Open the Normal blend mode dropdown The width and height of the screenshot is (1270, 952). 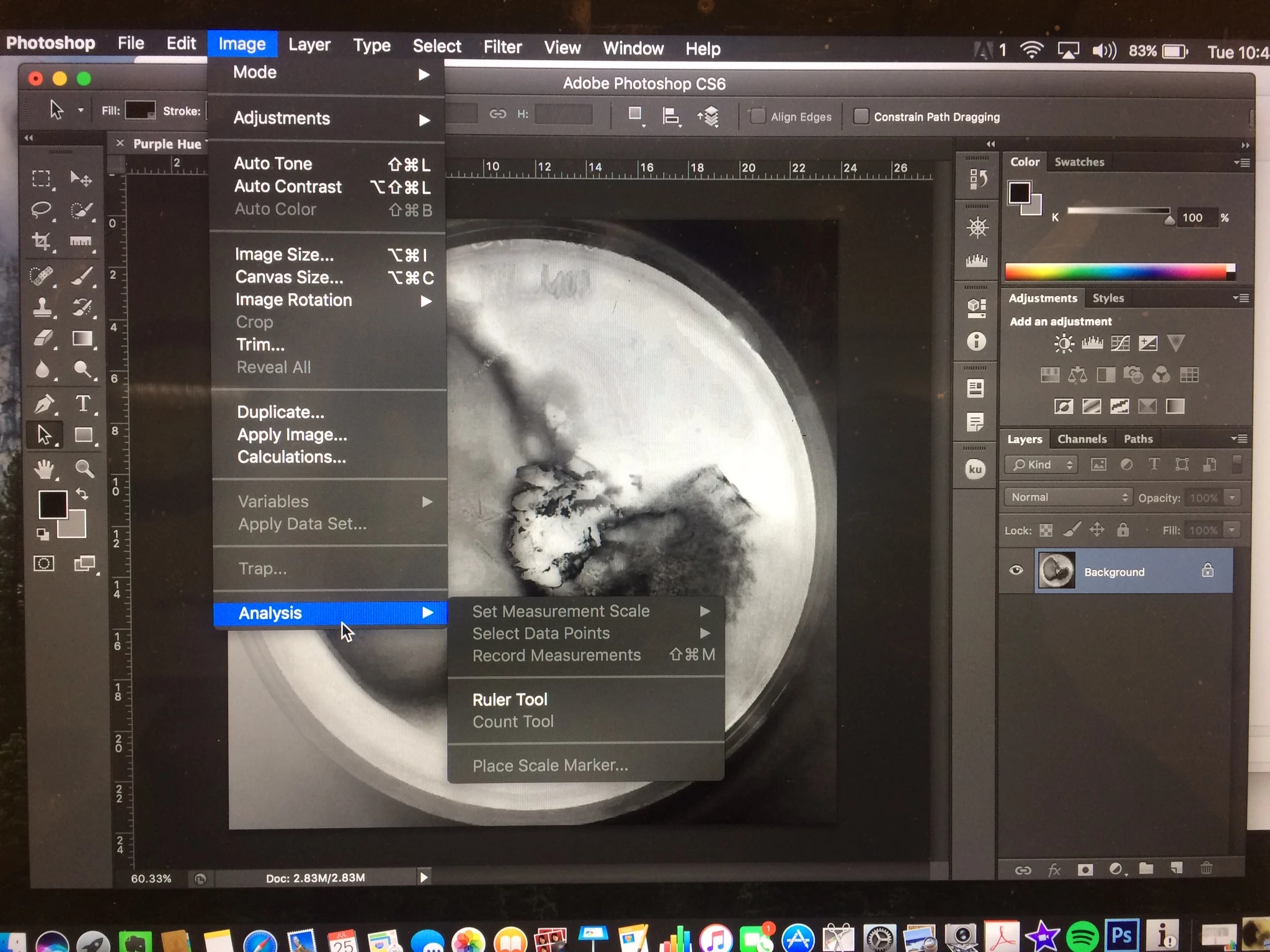1068,497
